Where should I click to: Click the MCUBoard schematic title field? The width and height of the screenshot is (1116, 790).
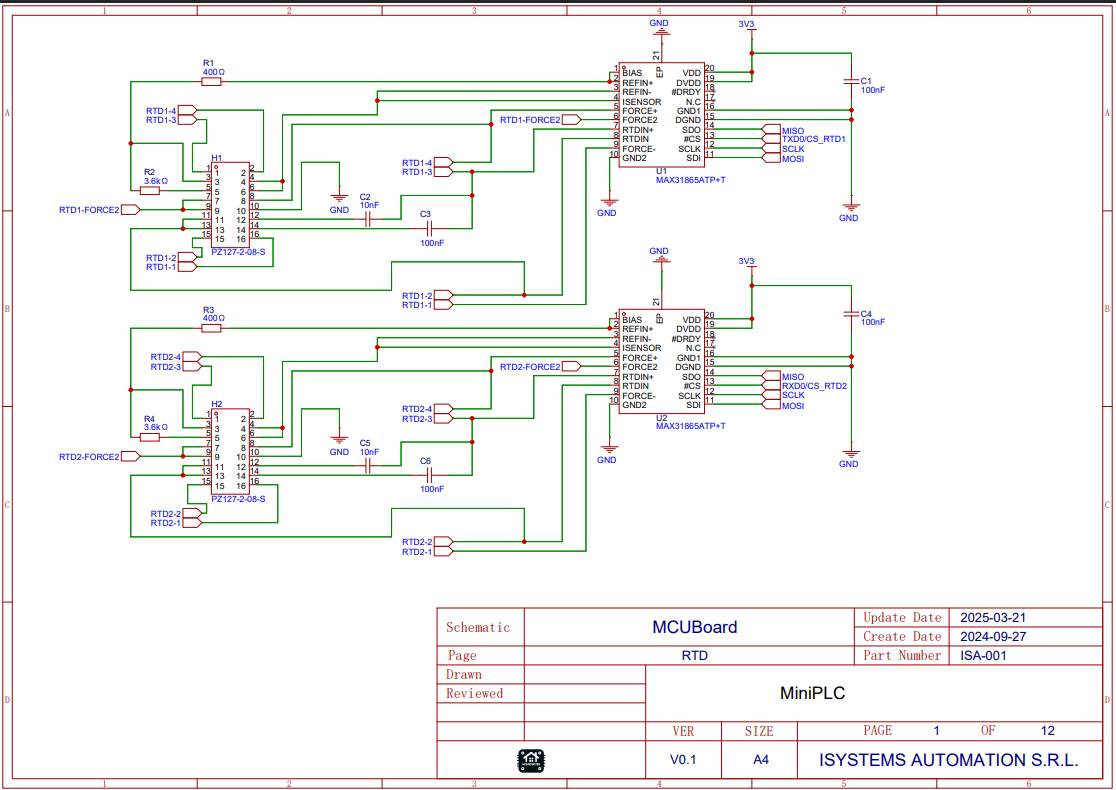[694, 627]
